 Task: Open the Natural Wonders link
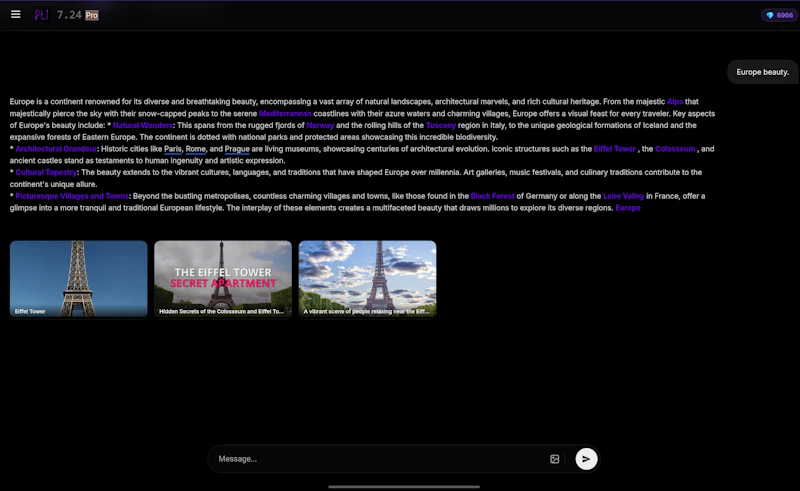click(x=143, y=125)
